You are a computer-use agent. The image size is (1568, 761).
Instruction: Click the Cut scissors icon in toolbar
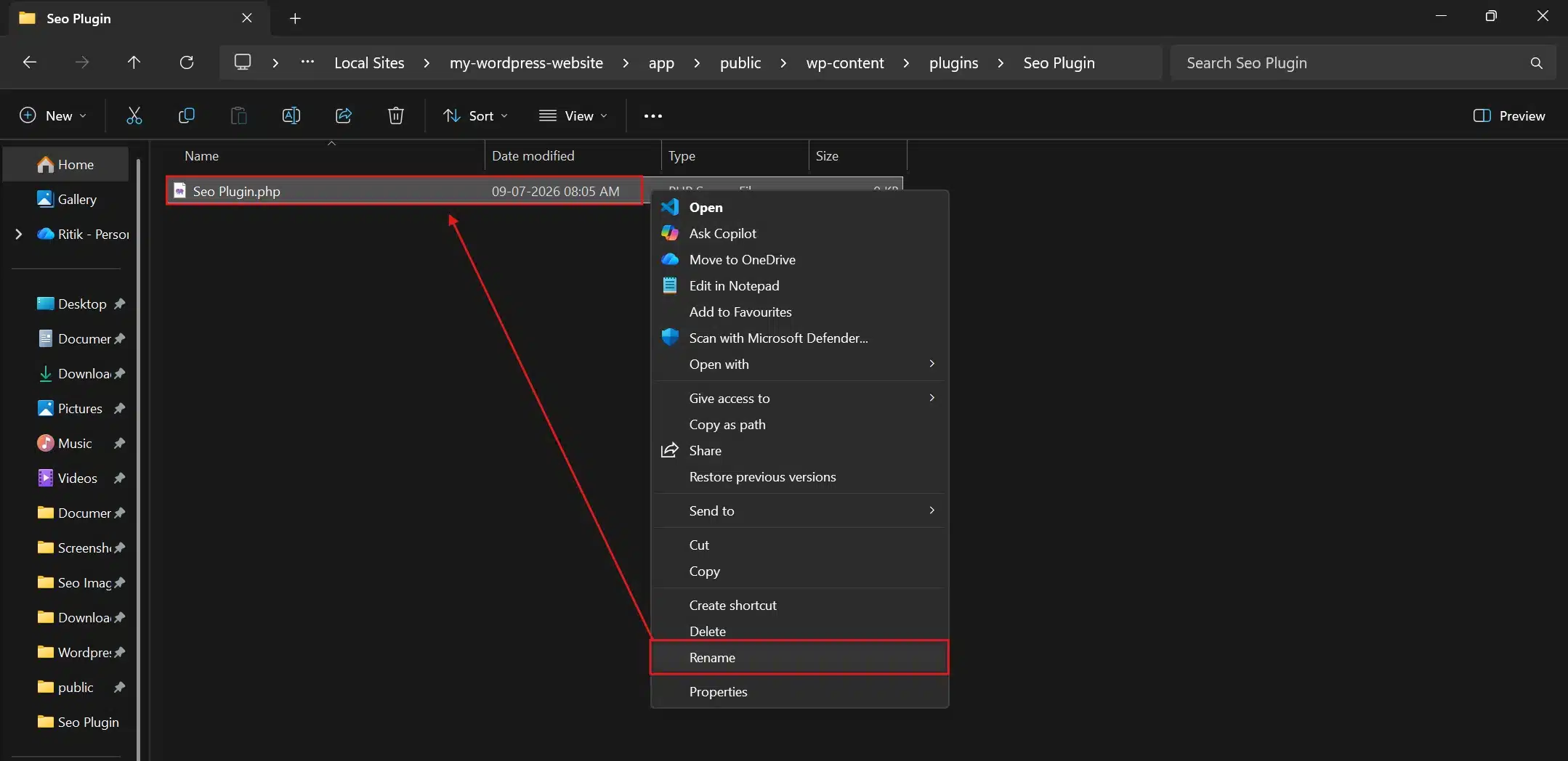pos(134,115)
